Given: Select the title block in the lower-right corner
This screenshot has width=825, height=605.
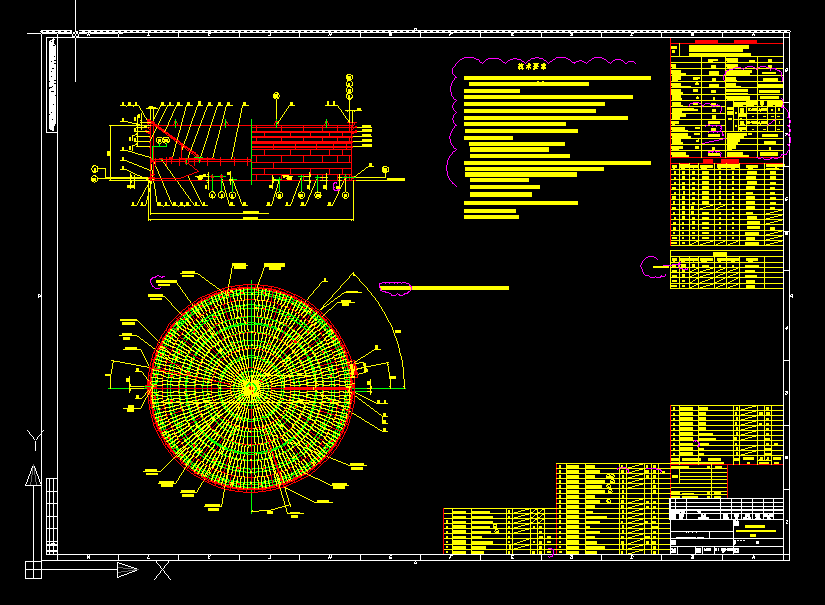Looking at the screenshot, I should 727,526.
